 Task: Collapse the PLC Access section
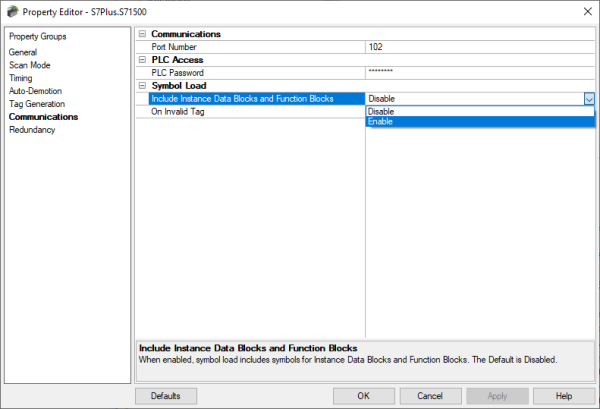pyautogui.click(x=142, y=60)
